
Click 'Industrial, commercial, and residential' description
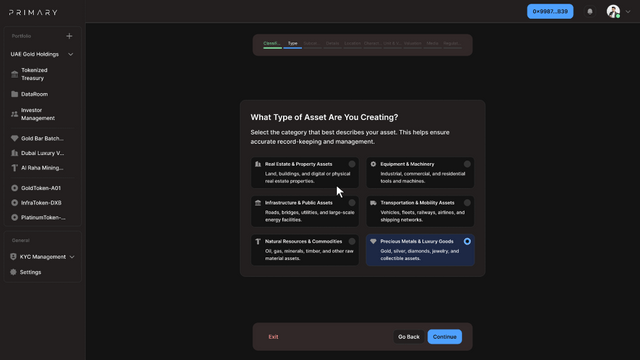pyautogui.click(x=422, y=178)
